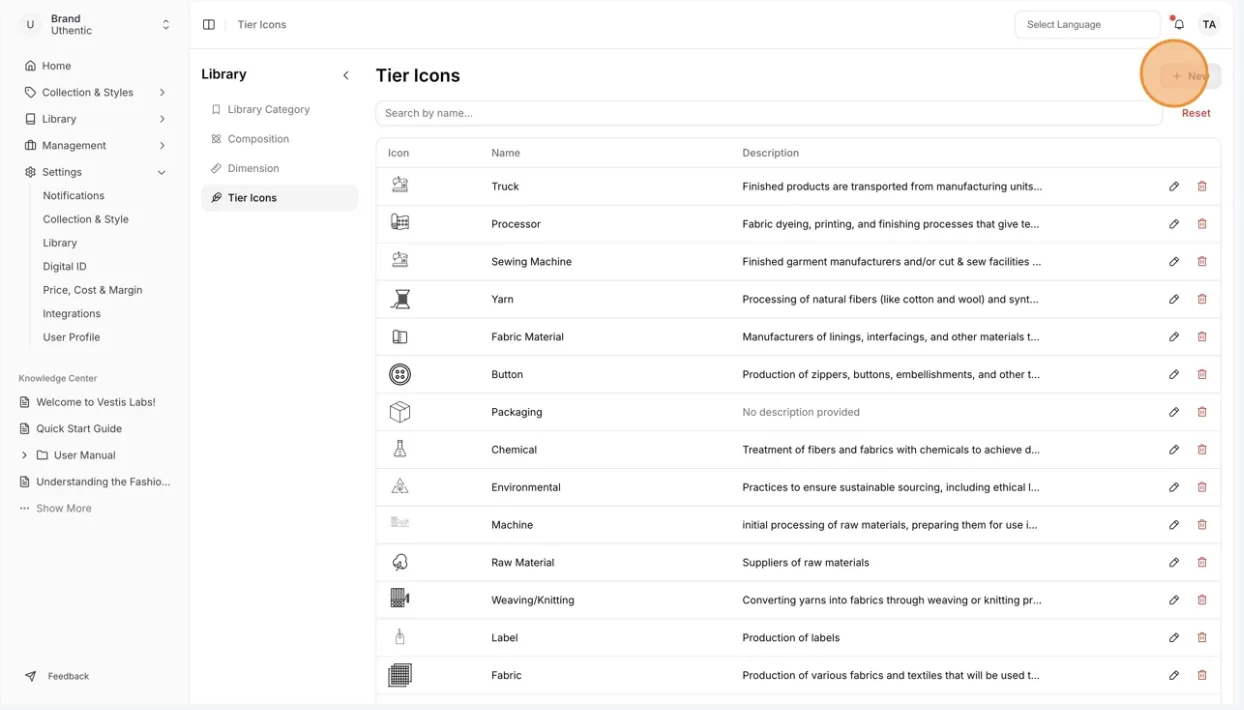Image resolution: width=1244 pixels, height=710 pixels.
Task: Delete the Processor tier icon
Action: pos(1202,224)
